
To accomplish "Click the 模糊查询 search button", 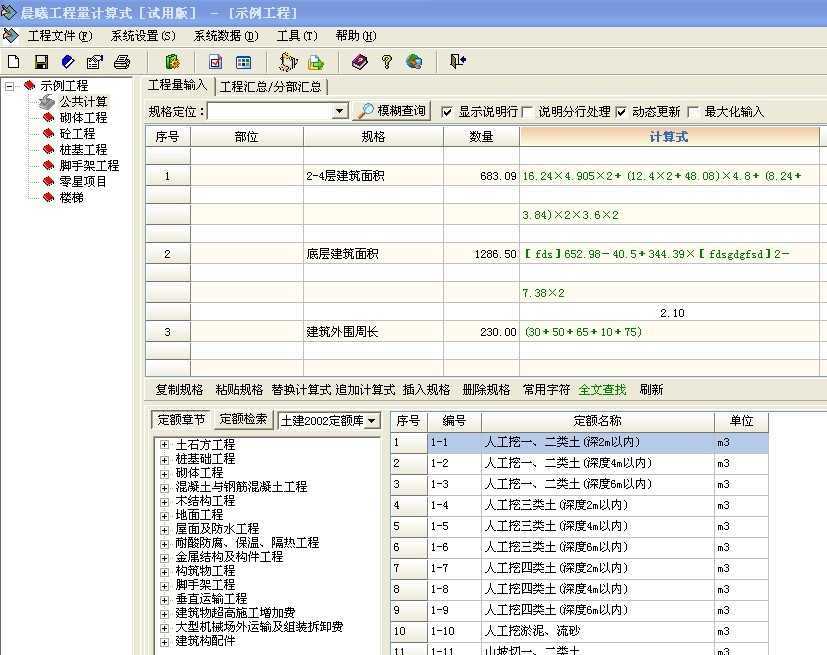I will [x=392, y=111].
